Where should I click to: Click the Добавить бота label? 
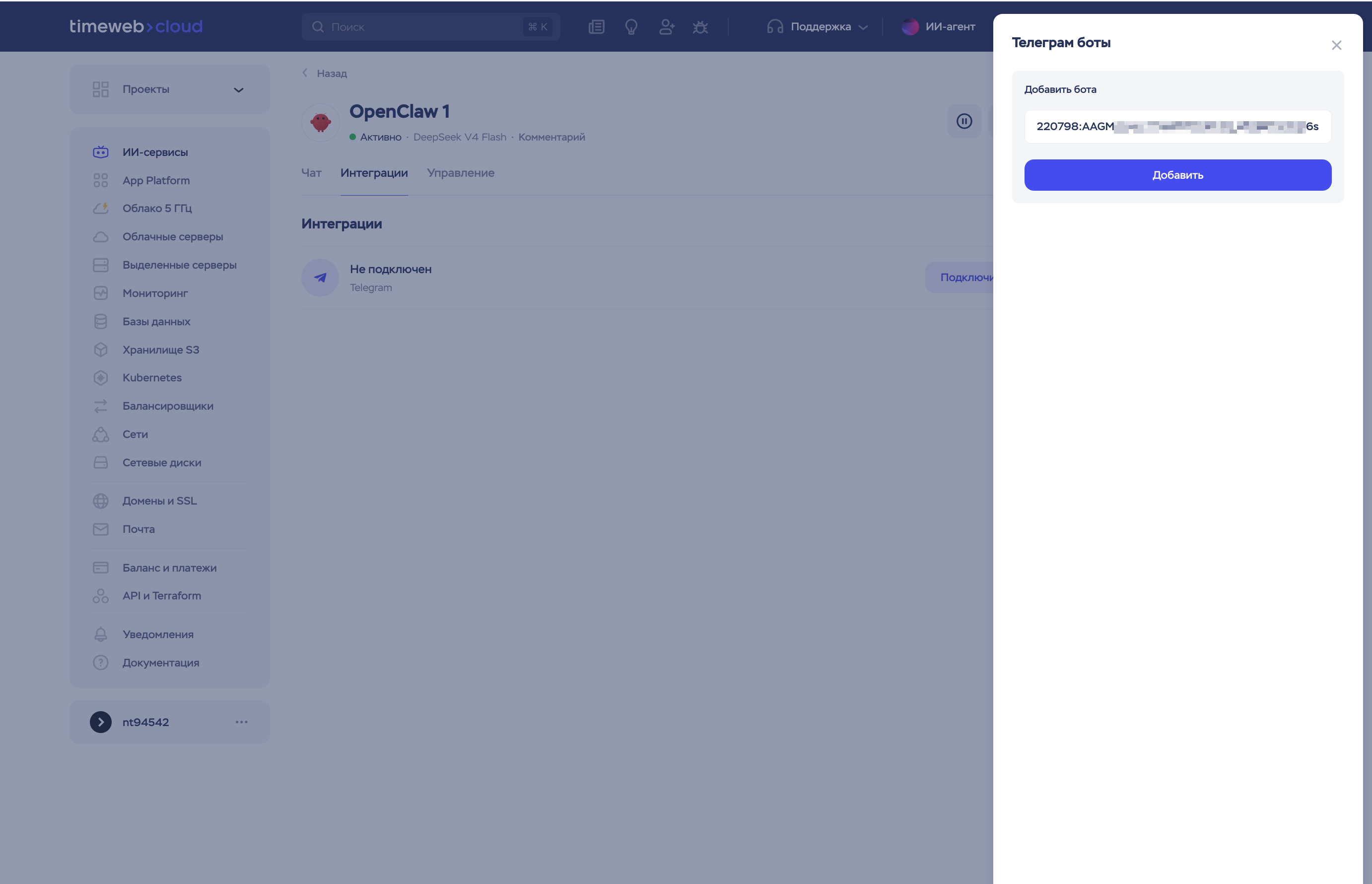pos(1060,89)
